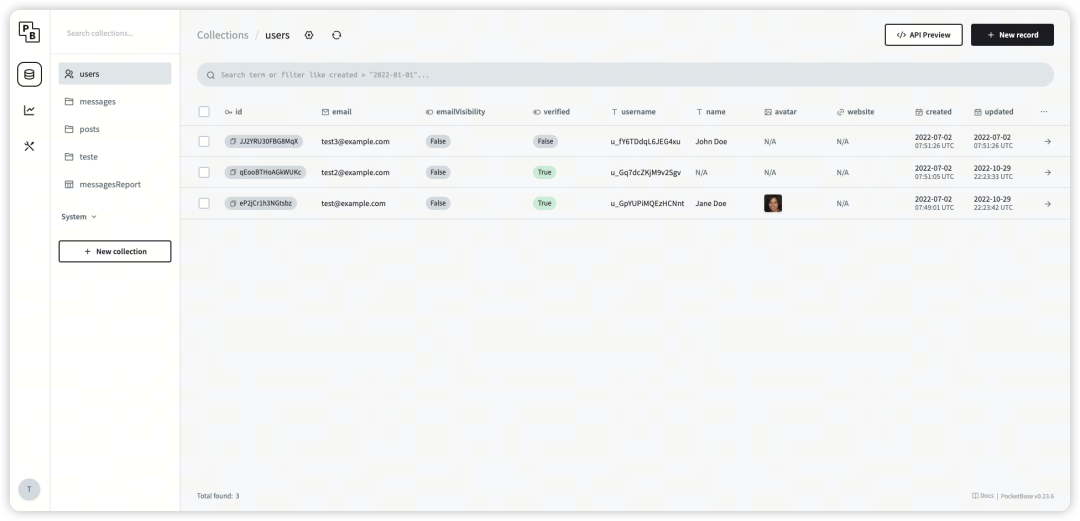Sort by the name column header

[710, 112]
